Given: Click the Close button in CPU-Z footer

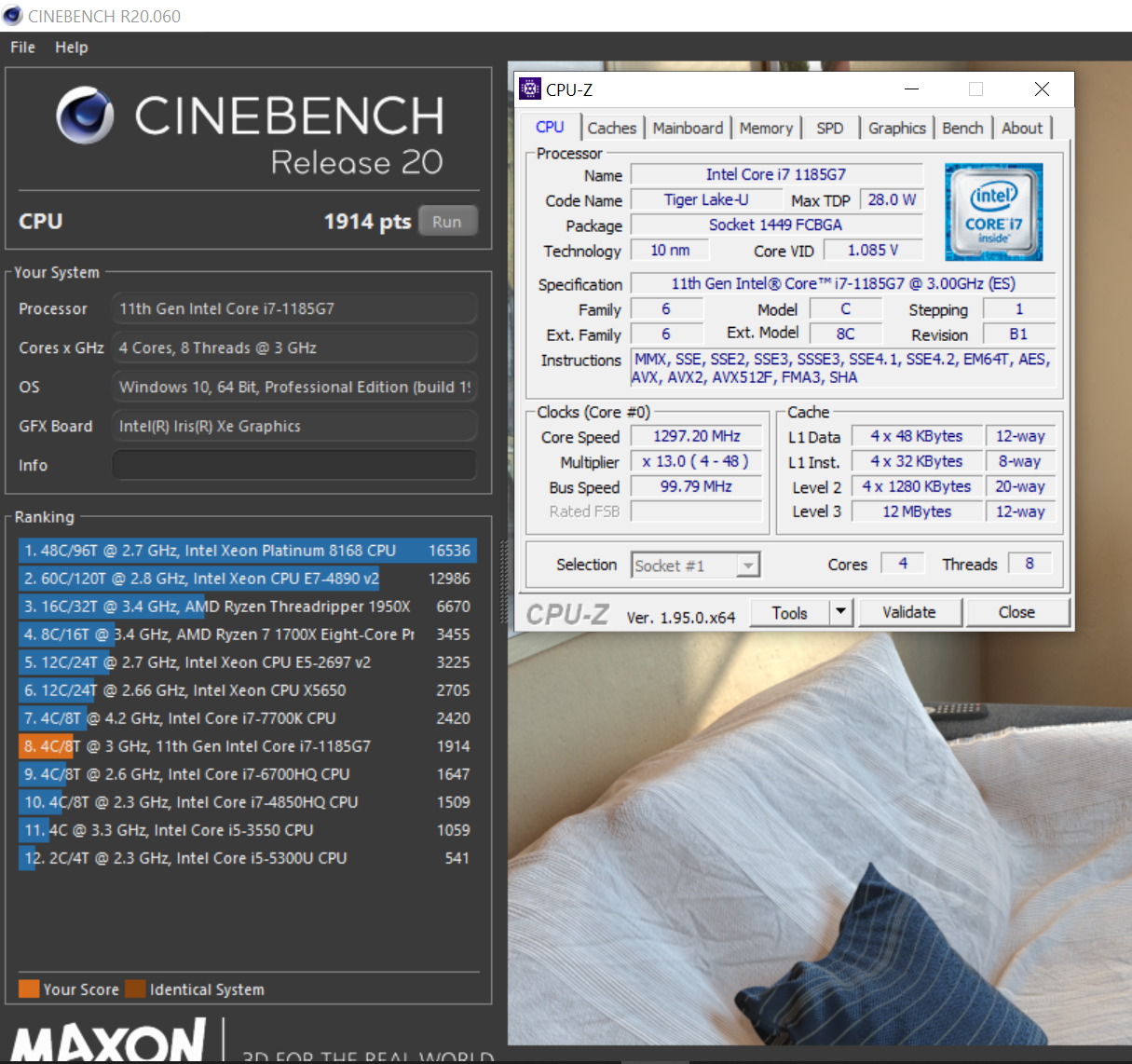Looking at the screenshot, I should tap(1016, 612).
